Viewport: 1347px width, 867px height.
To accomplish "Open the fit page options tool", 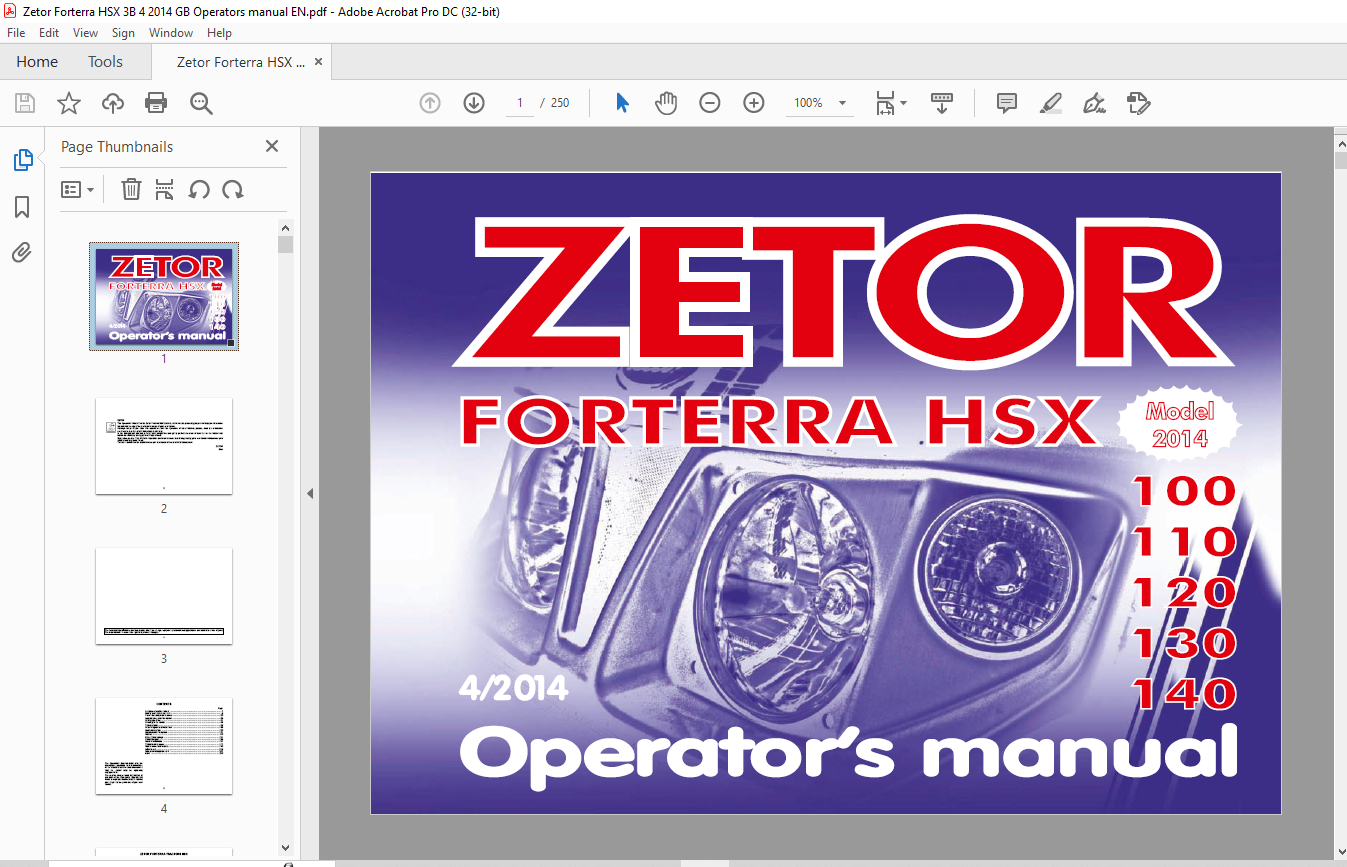I will pos(891,103).
